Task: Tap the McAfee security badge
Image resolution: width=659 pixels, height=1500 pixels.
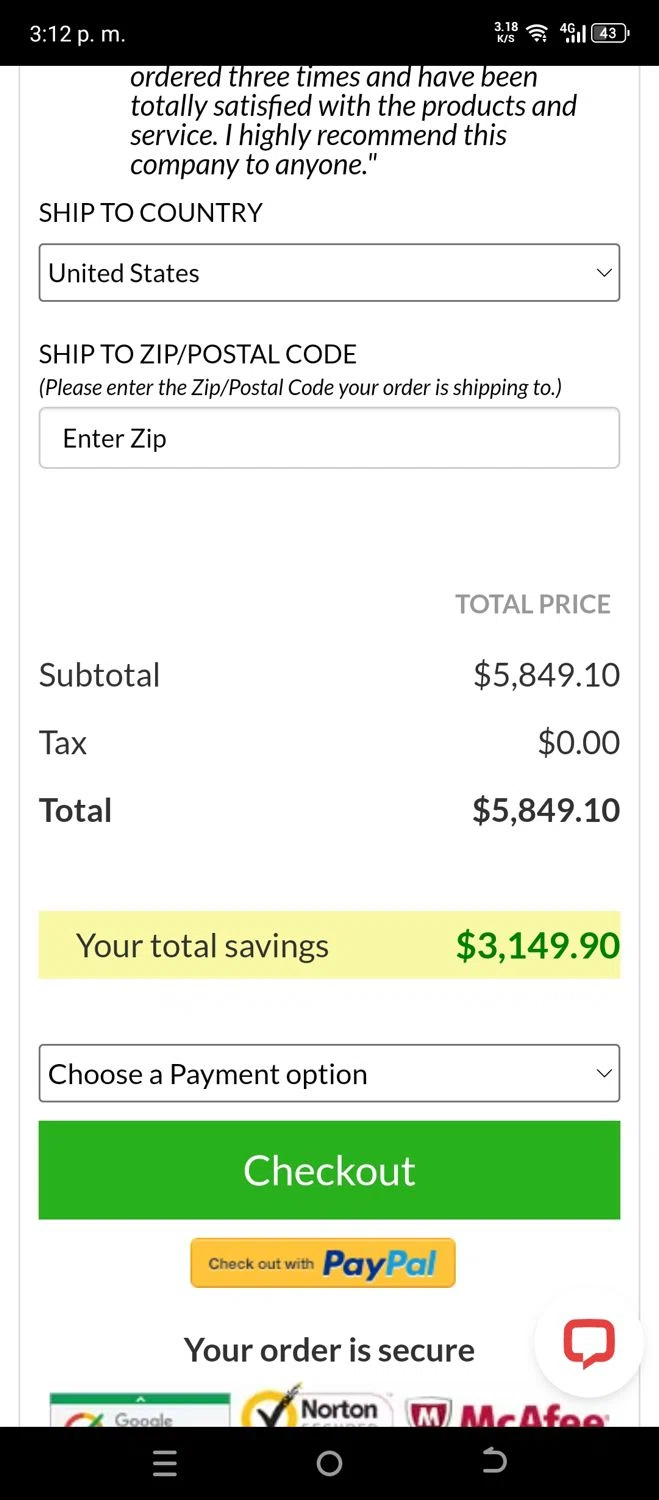Action: pos(506,1411)
